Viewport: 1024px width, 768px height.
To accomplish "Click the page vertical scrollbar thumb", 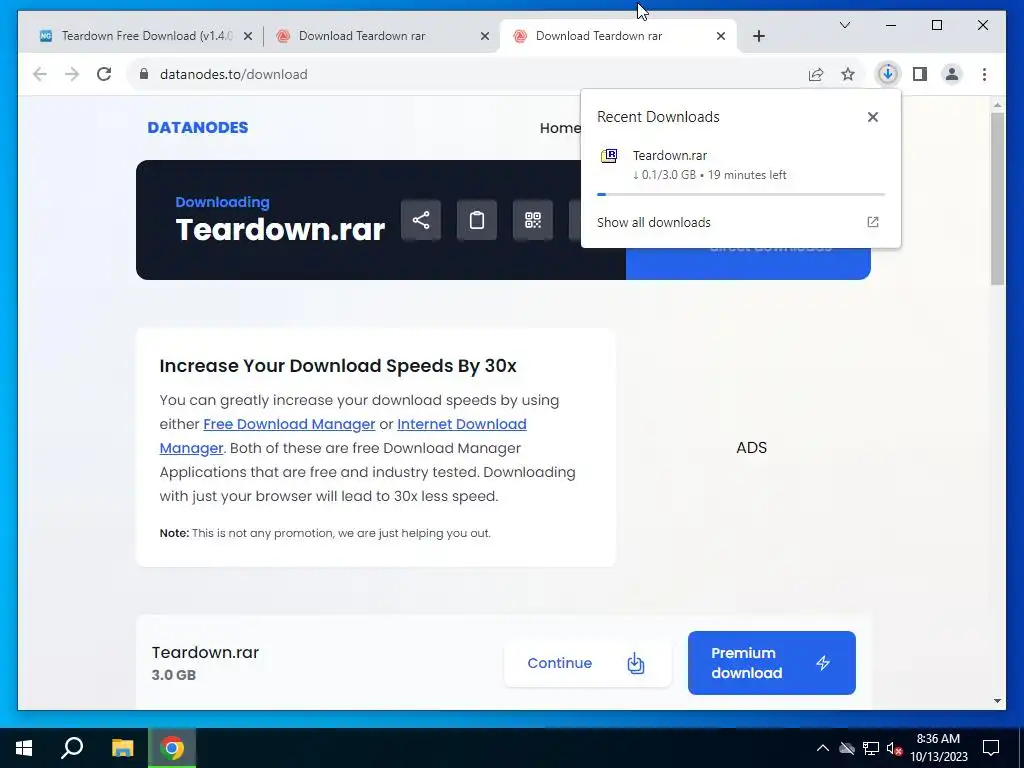I will [997, 198].
